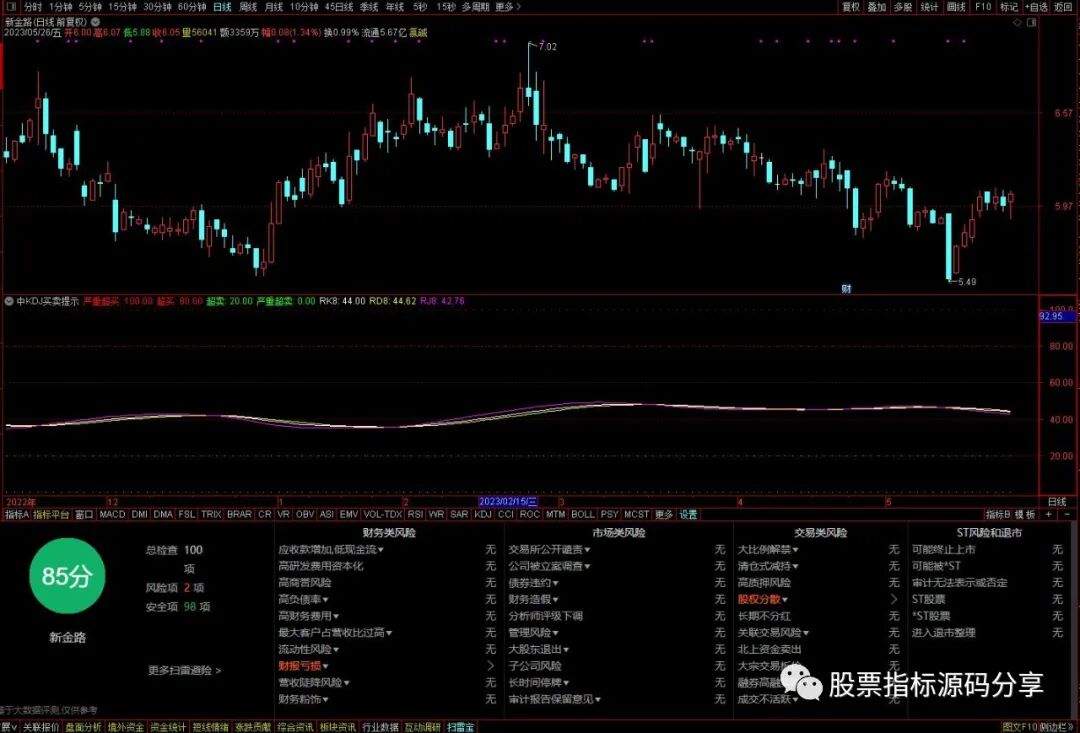Open 更多 indicators on the indicator bar
Viewport: 1080px width, 733px height.
coord(664,515)
